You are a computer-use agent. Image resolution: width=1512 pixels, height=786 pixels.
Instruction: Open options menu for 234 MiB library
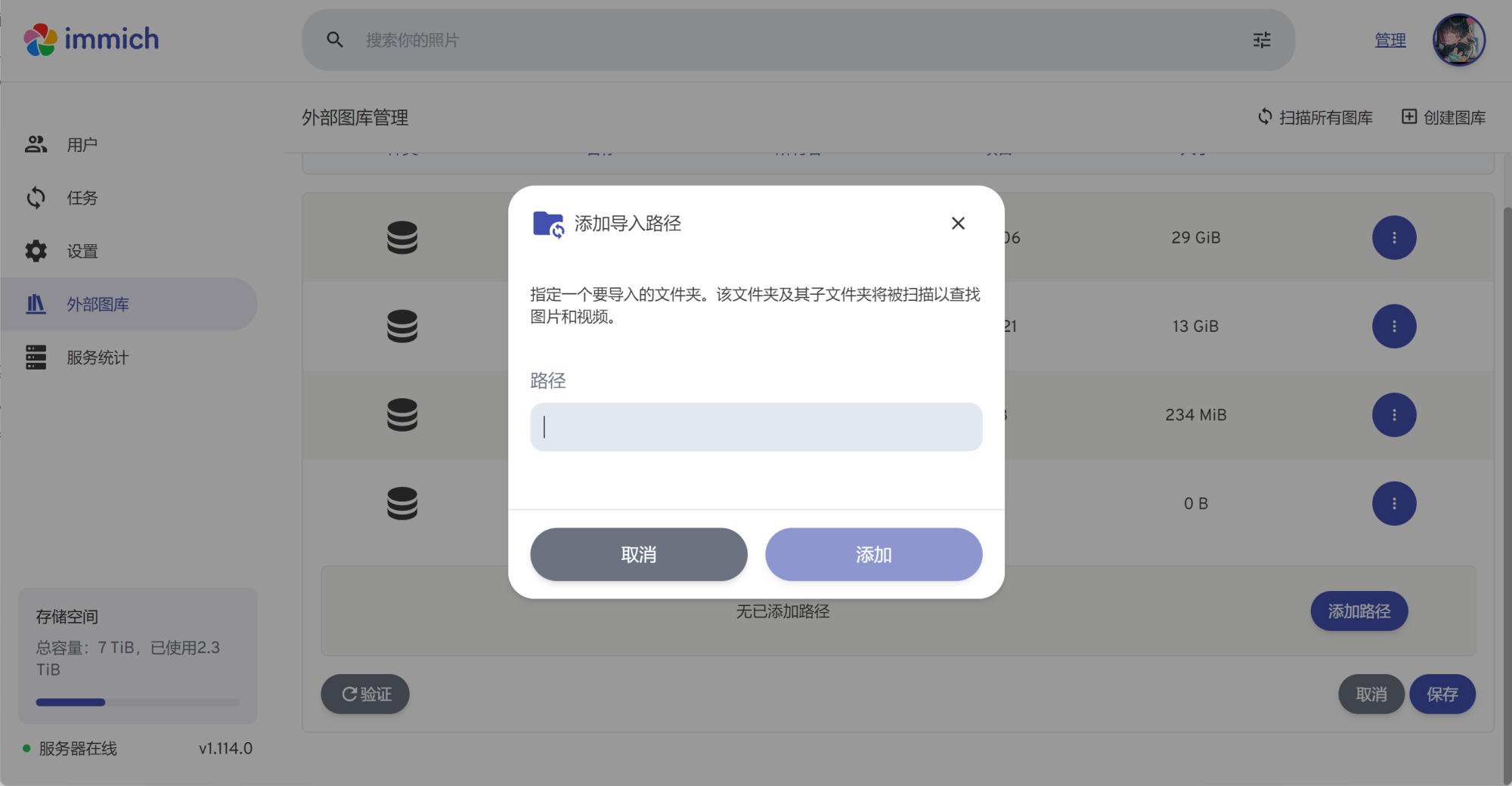pyautogui.click(x=1394, y=415)
